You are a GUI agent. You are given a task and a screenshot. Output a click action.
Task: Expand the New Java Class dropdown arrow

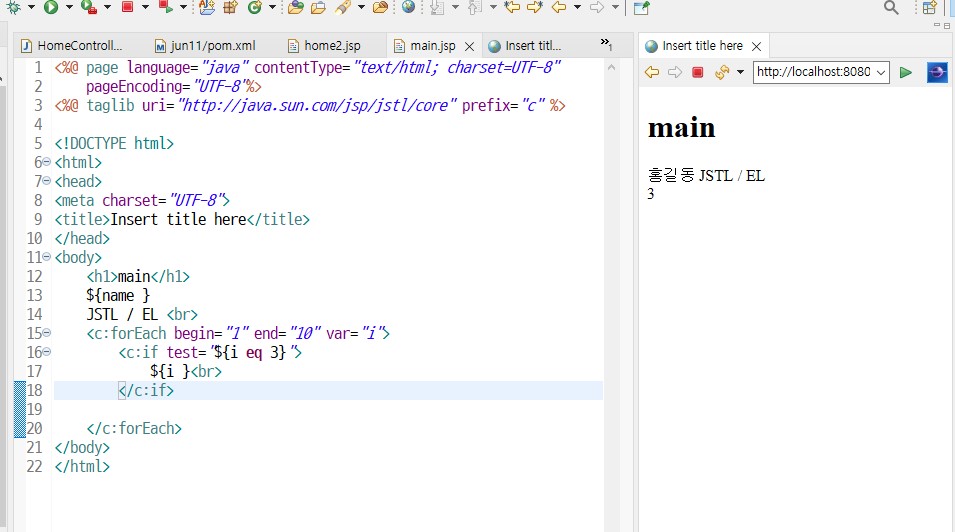tap(272, 7)
